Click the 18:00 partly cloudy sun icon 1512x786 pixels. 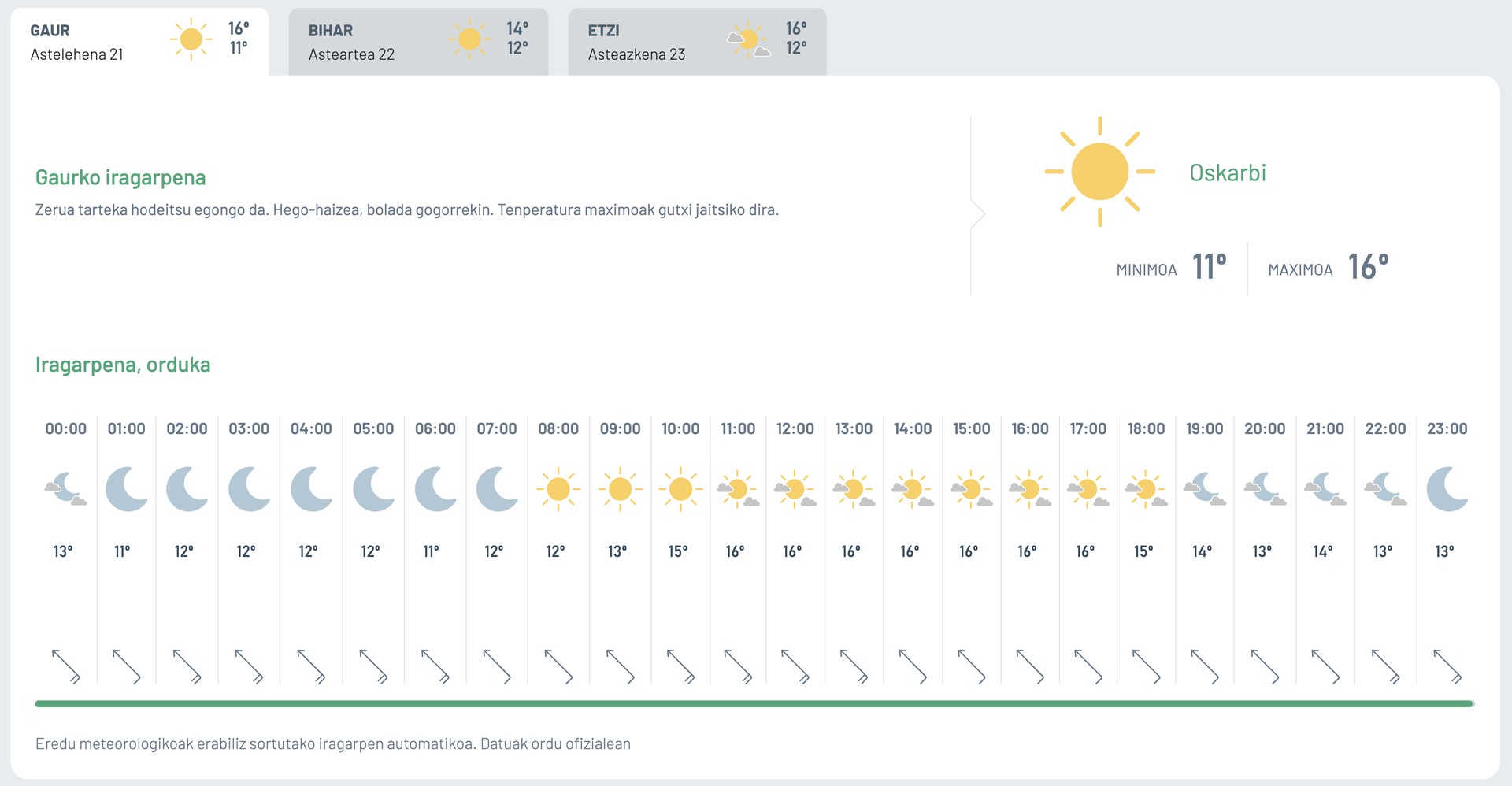click(x=1146, y=489)
